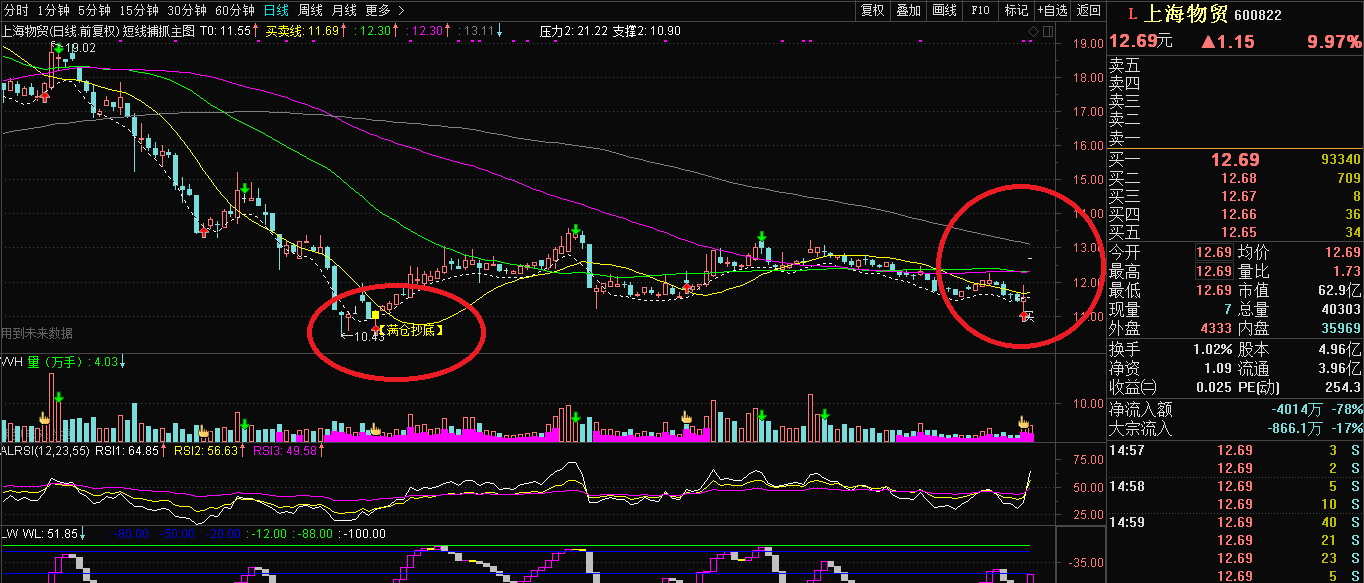
Task: Click the 净流入额 value -4014万
Action: [x=1297, y=409]
